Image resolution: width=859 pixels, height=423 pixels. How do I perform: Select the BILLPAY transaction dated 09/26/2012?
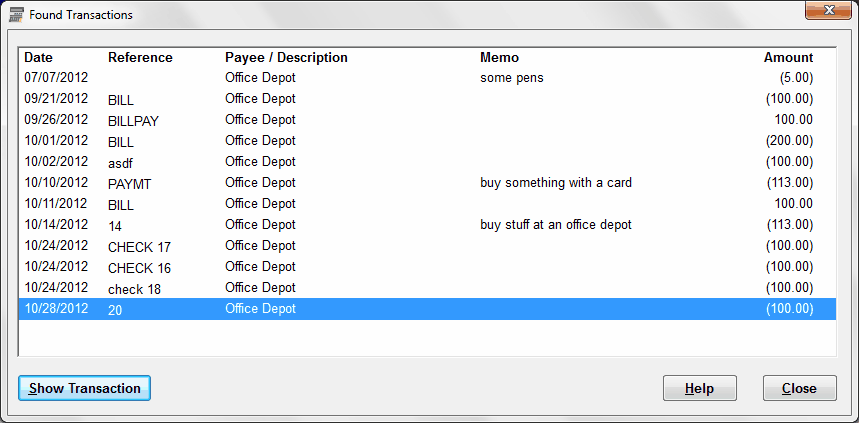pos(427,120)
